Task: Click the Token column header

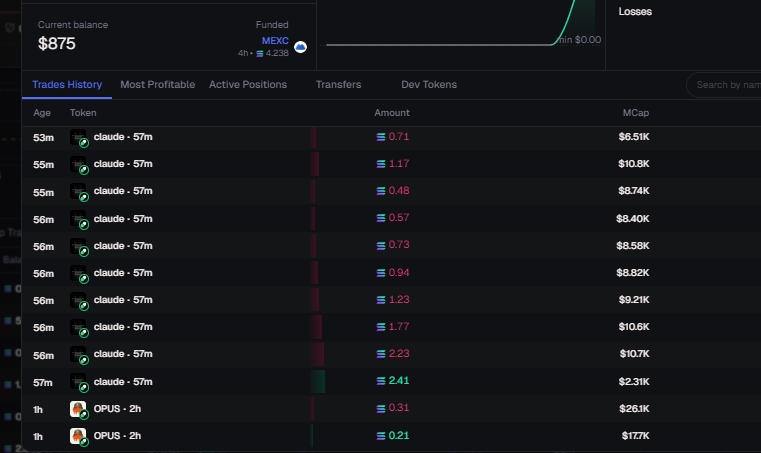Action: (83, 113)
